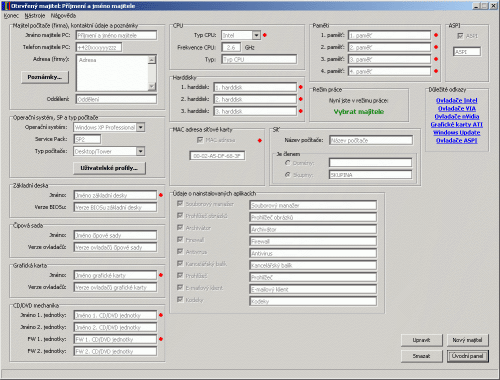Screen dimensions: 500x380
Task: Toggle the Antivirus checkbox
Action: click(180, 251)
